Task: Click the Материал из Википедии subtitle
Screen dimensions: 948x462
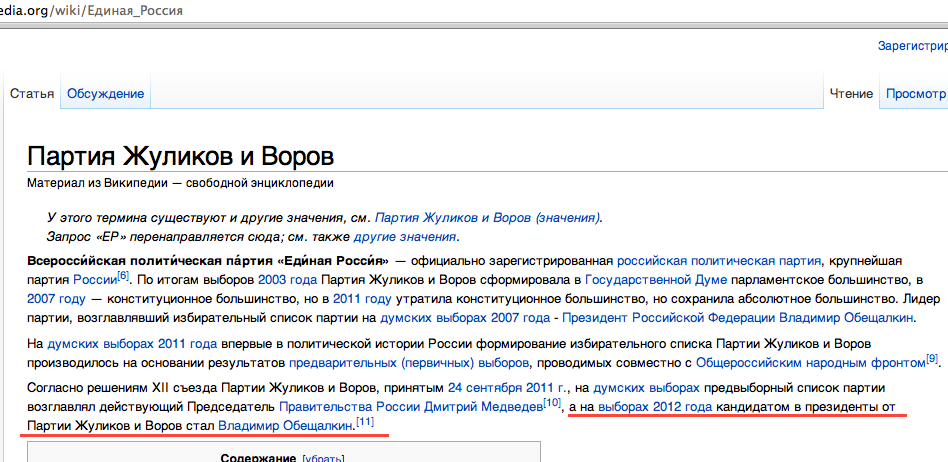Action: coord(180,183)
